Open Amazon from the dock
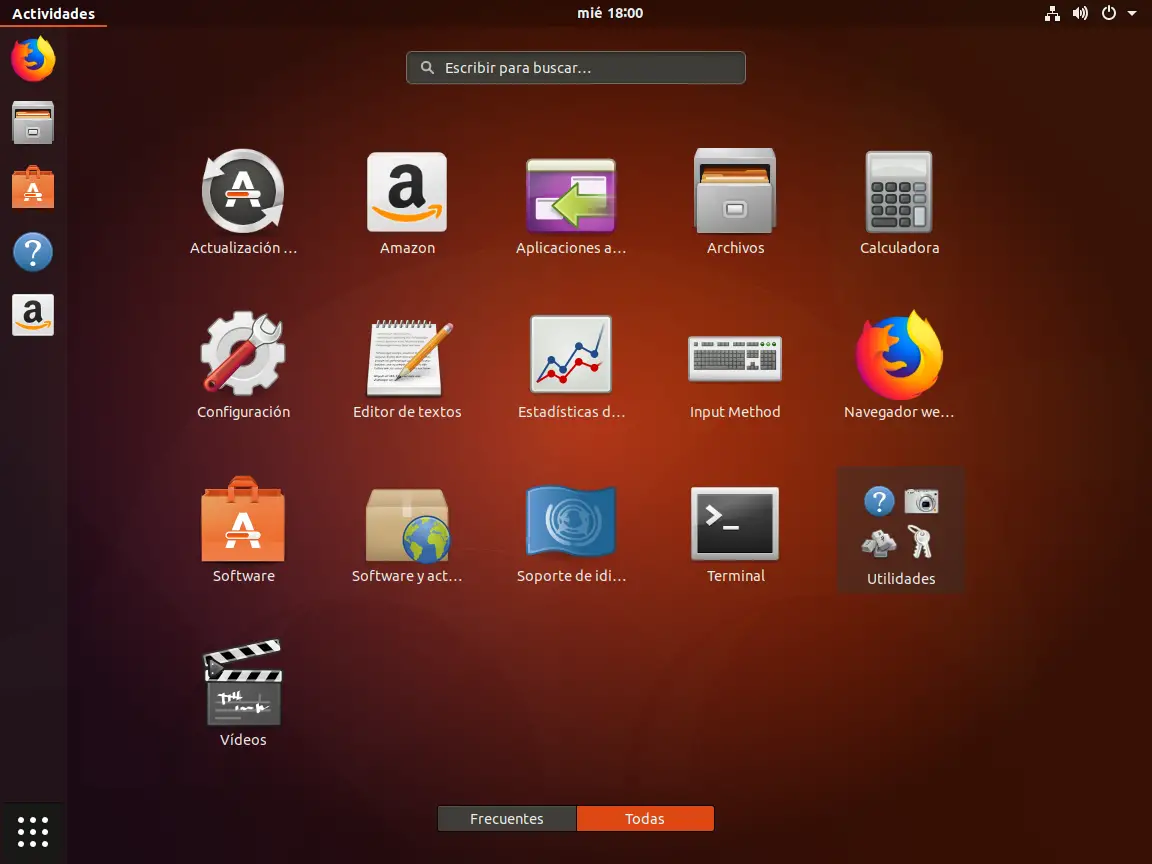 [x=33, y=315]
